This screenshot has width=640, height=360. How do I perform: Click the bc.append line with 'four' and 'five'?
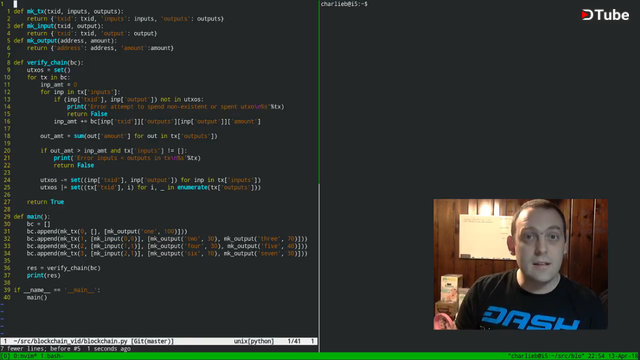(167, 247)
